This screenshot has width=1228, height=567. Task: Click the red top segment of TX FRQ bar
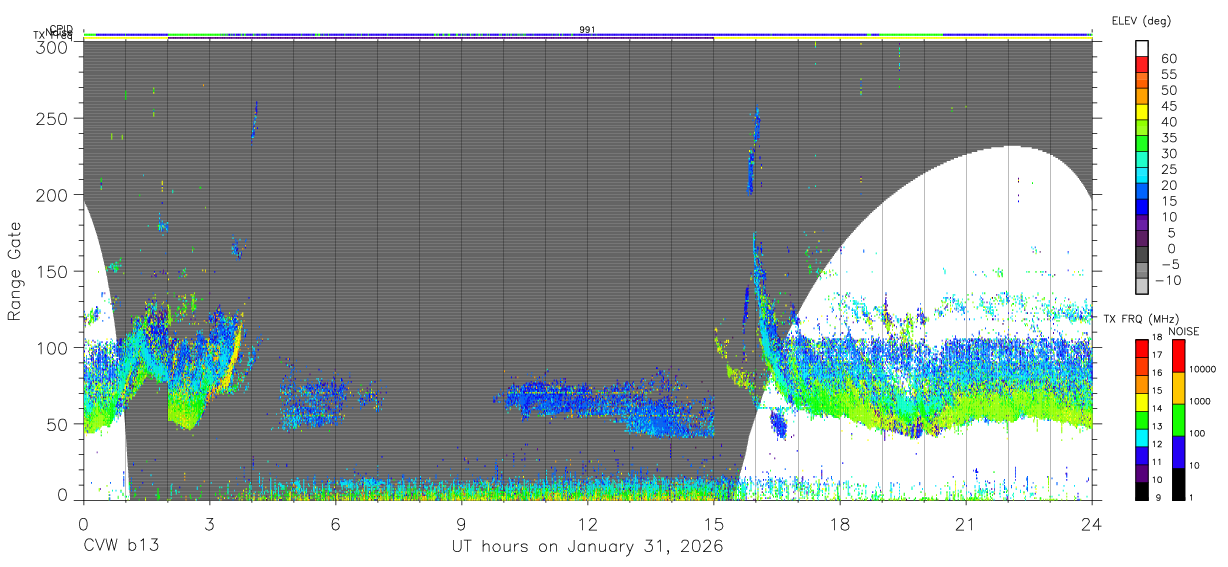pos(1142,348)
